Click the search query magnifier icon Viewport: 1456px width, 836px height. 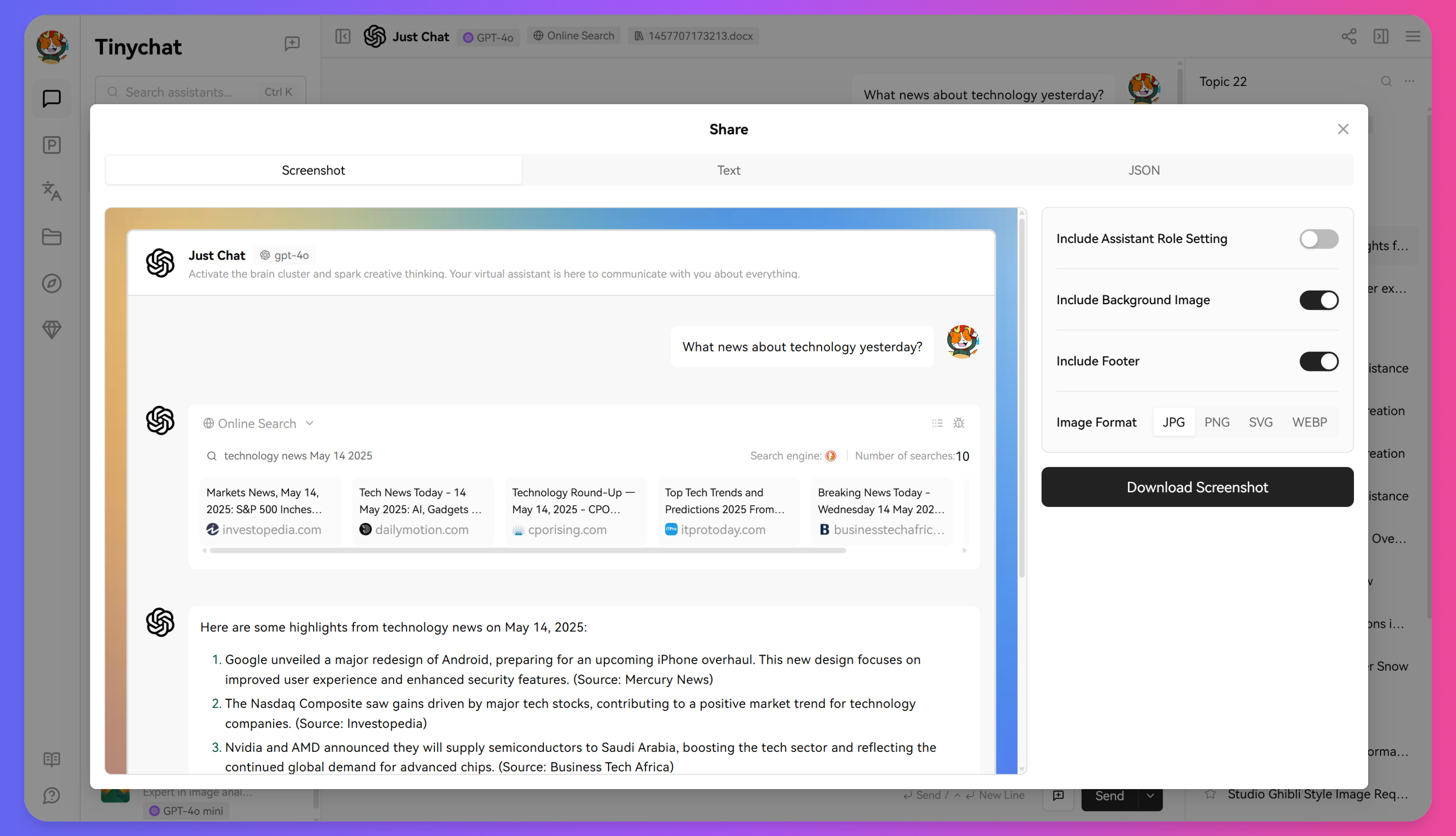[211, 456]
